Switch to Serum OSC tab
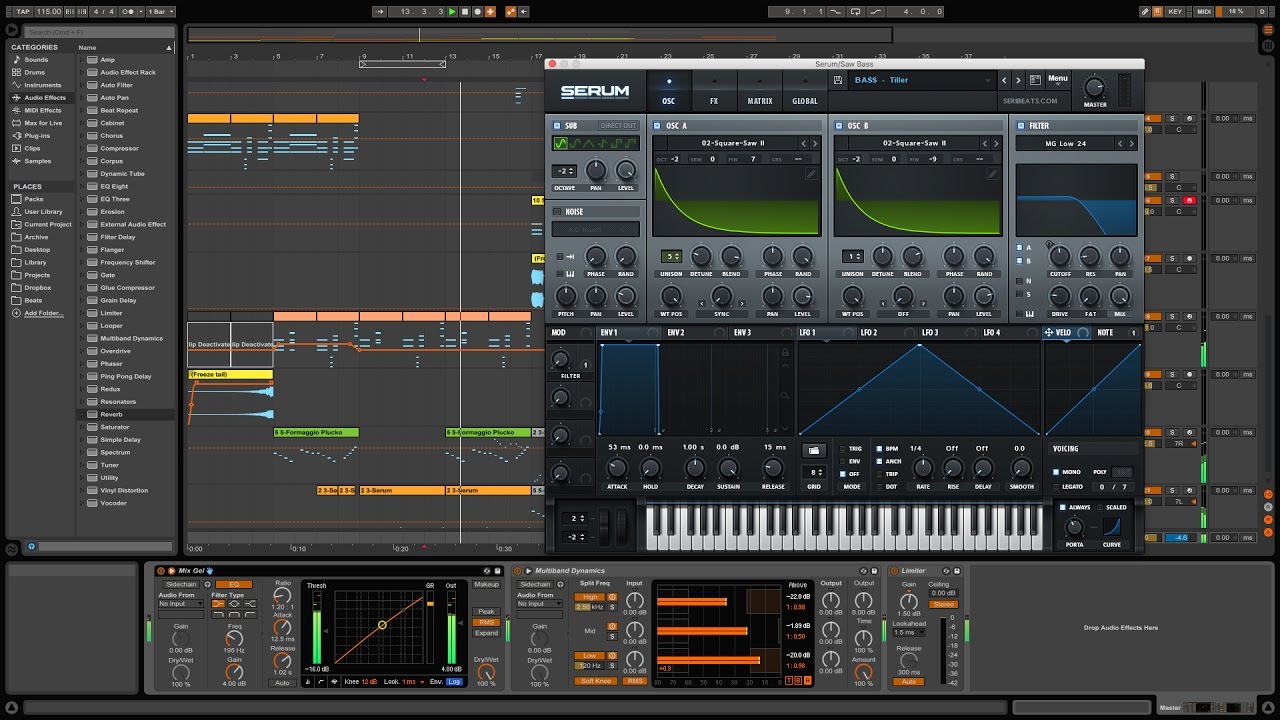 pyautogui.click(x=669, y=92)
